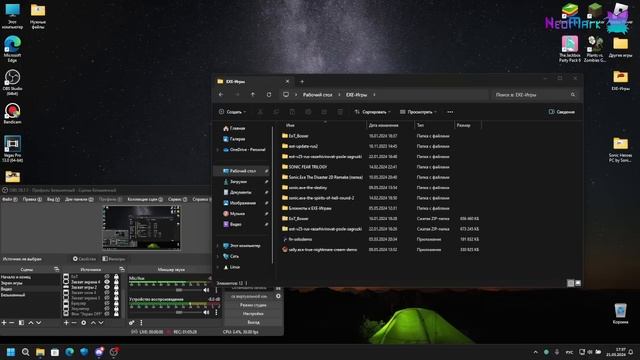Open the 'Создать' dropdown in File Explorer
Image resolution: width=640 pixels, height=360 pixels.
[x=232, y=112]
